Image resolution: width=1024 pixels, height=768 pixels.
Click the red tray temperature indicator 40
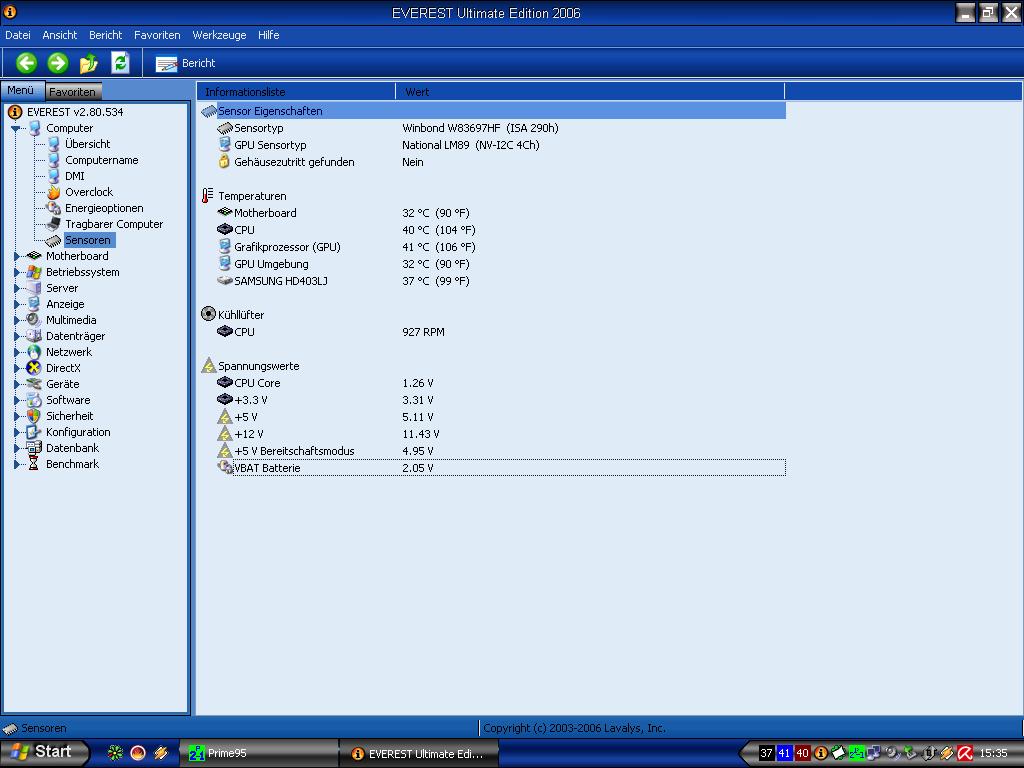tap(803, 753)
